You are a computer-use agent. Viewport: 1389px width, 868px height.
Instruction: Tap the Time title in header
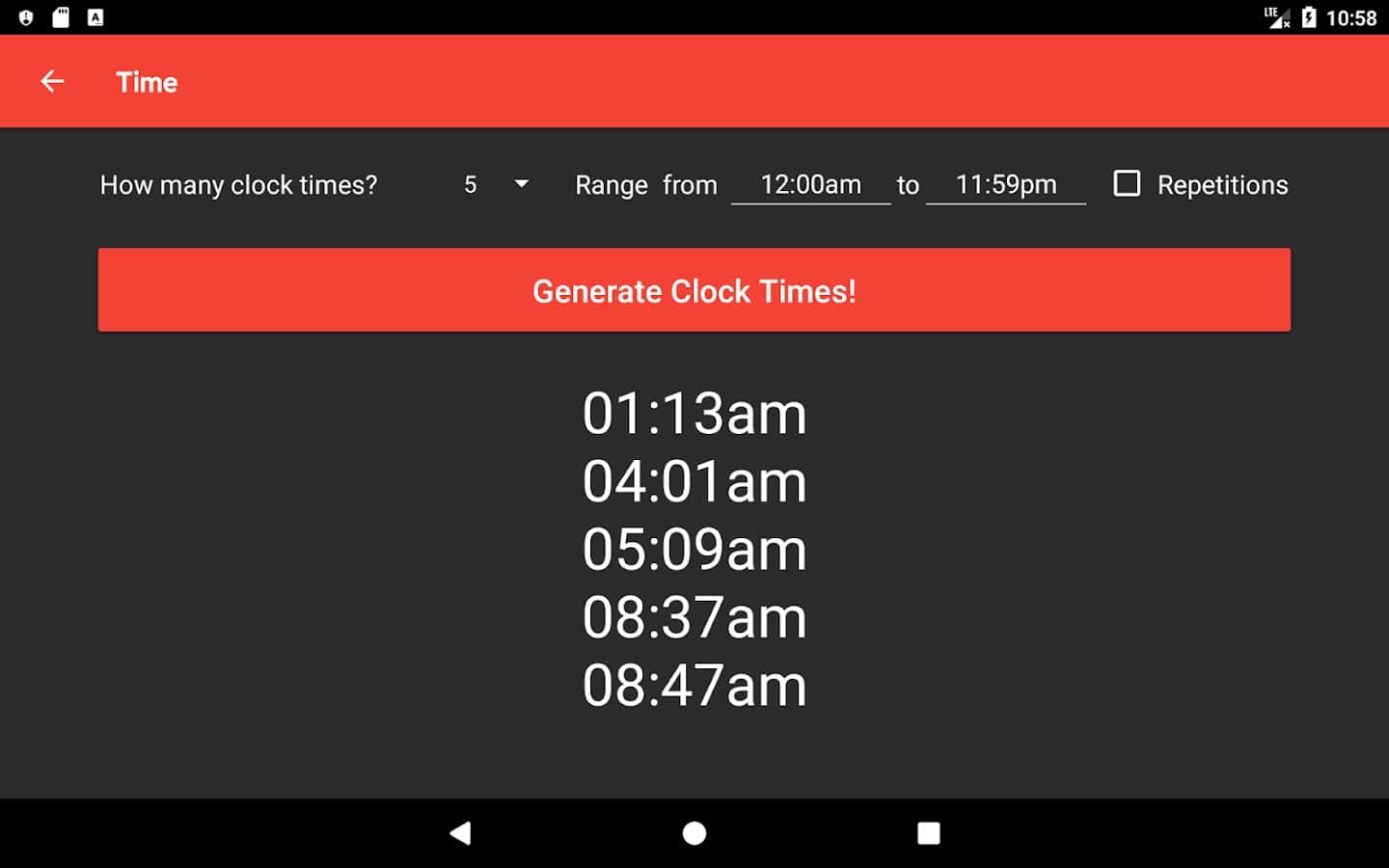(x=147, y=82)
